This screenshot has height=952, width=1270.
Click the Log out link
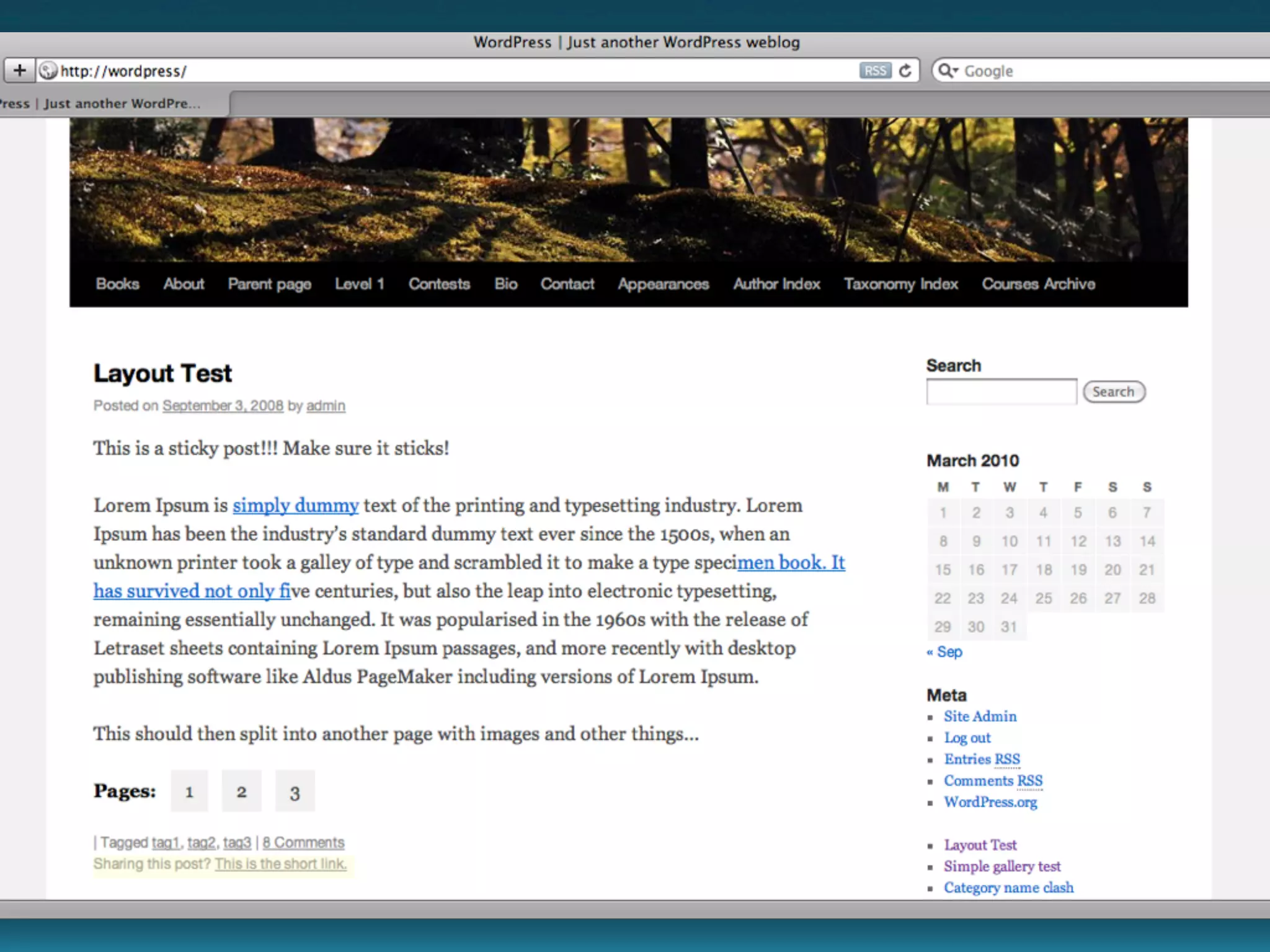click(967, 738)
